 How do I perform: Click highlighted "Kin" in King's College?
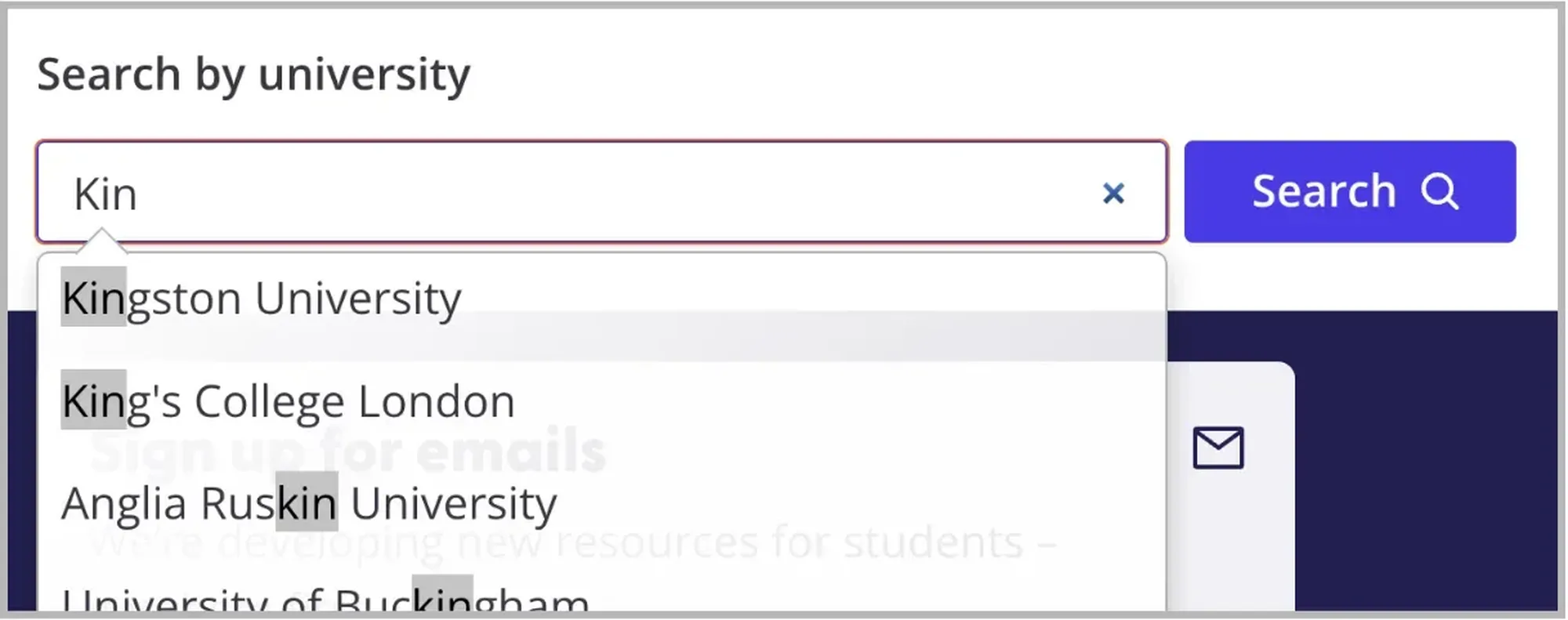tap(93, 401)
